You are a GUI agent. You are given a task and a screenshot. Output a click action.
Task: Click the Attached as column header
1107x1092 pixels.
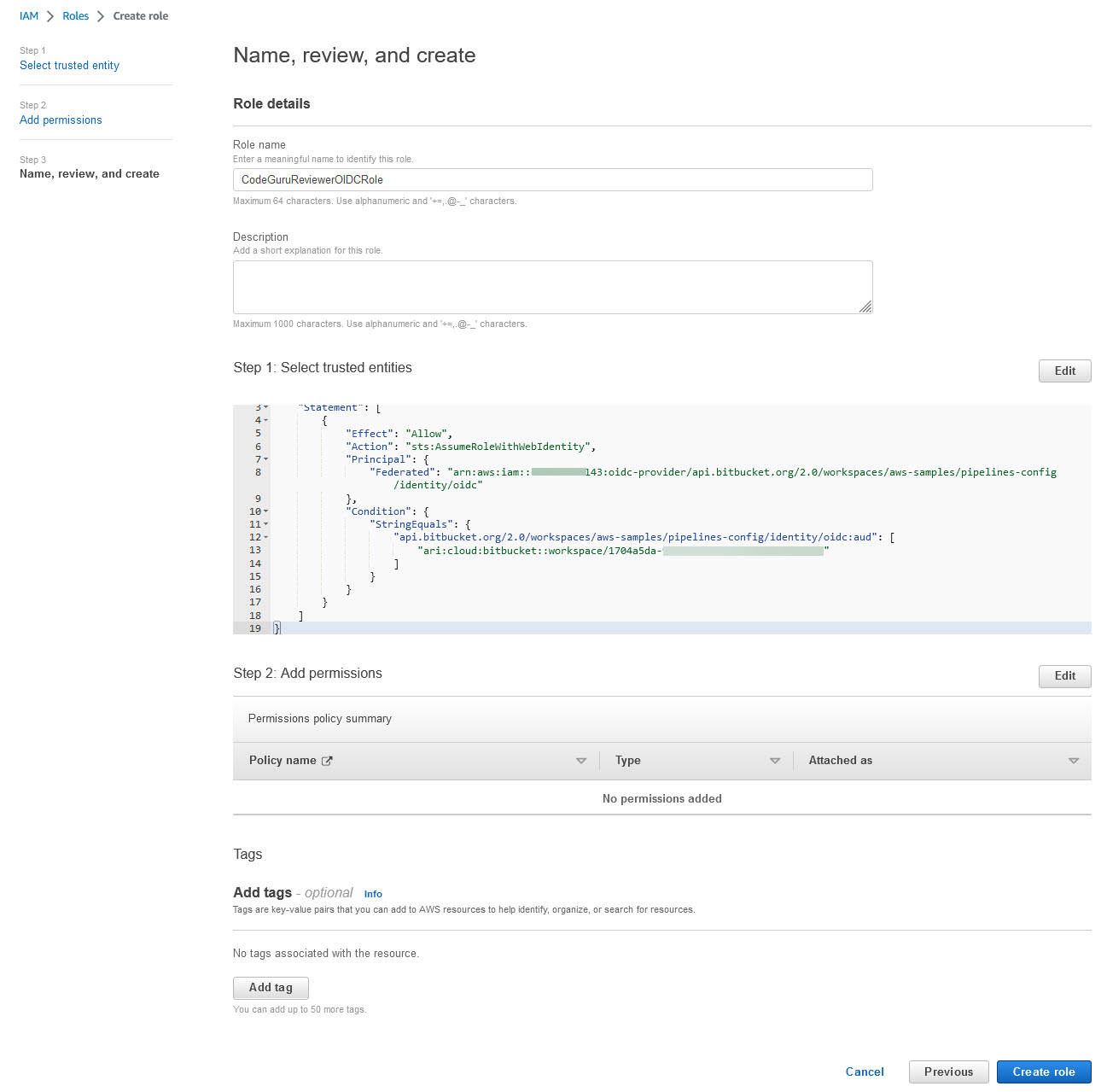(841, 761)
